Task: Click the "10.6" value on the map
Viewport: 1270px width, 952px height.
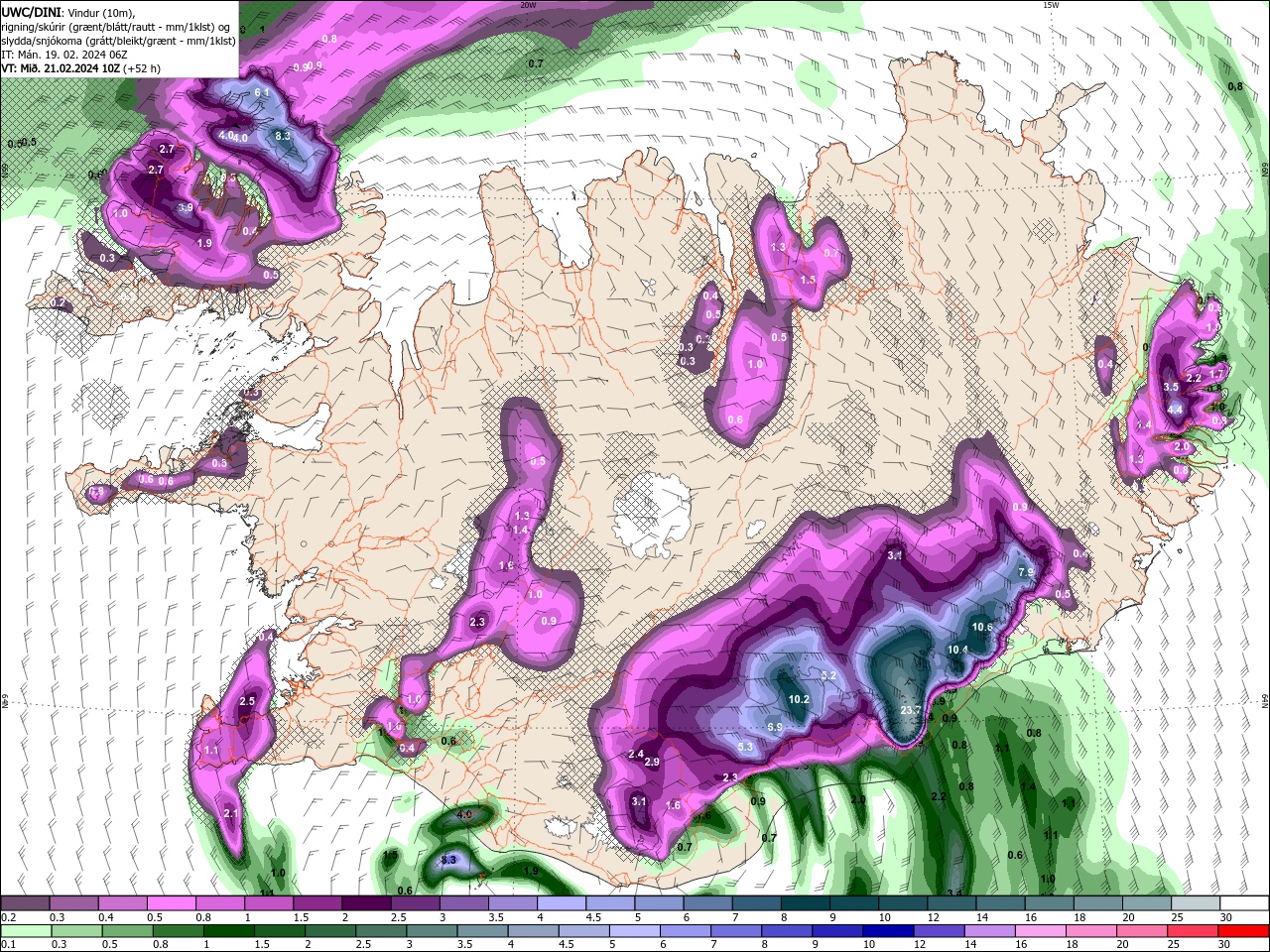Action: tap(982, 627)
